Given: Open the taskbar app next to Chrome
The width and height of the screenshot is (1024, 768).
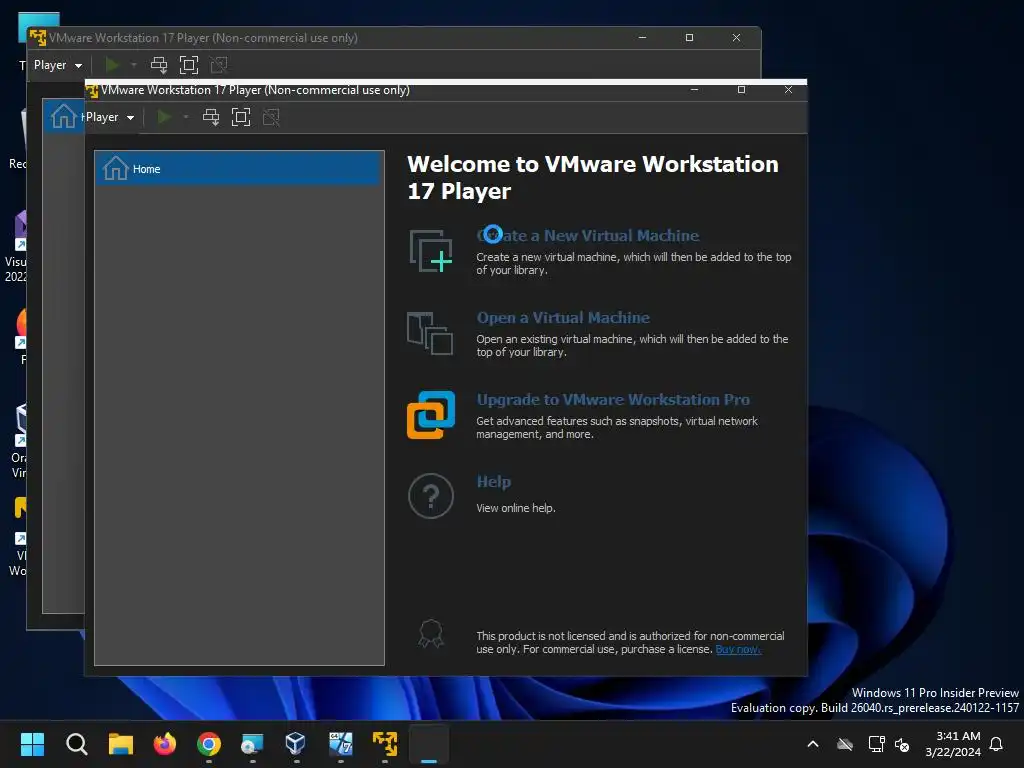Looking at the screenshot, I should coord(252,744).
